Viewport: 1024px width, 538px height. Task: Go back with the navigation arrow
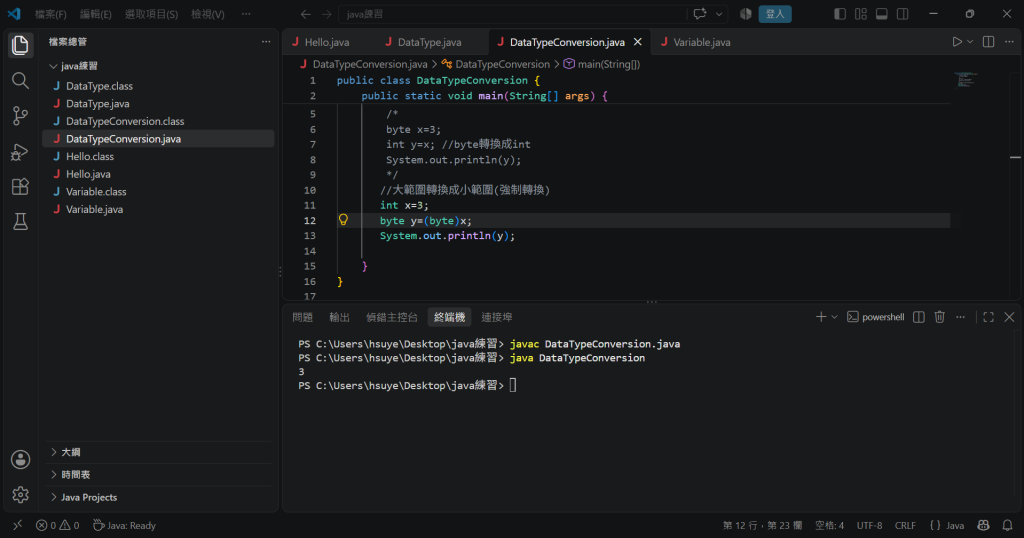click(x=306, y=14)
